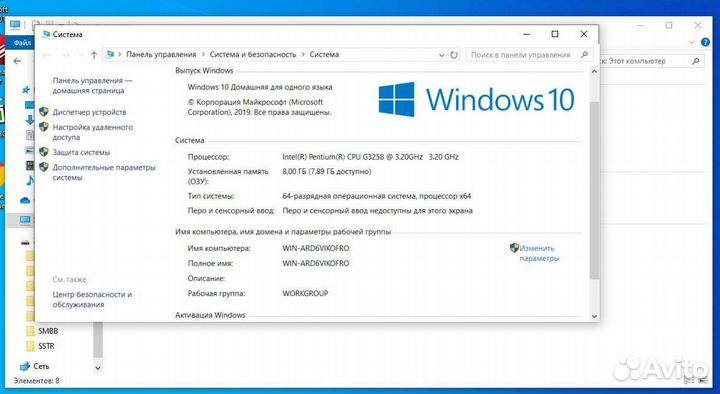Select processor Intel Pentium G3258 text
The height and width of the screenshot is (394, 720).
(370, 157)
